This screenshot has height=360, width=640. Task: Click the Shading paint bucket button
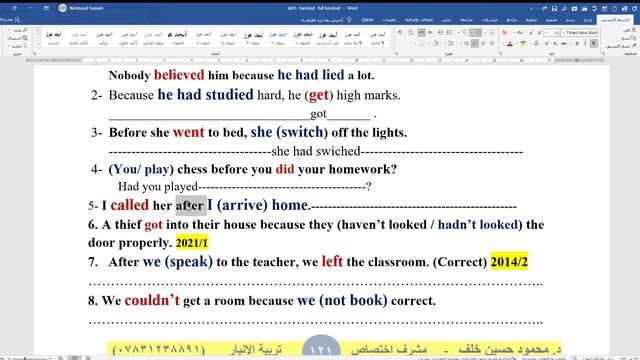click(x=436, y=43)
